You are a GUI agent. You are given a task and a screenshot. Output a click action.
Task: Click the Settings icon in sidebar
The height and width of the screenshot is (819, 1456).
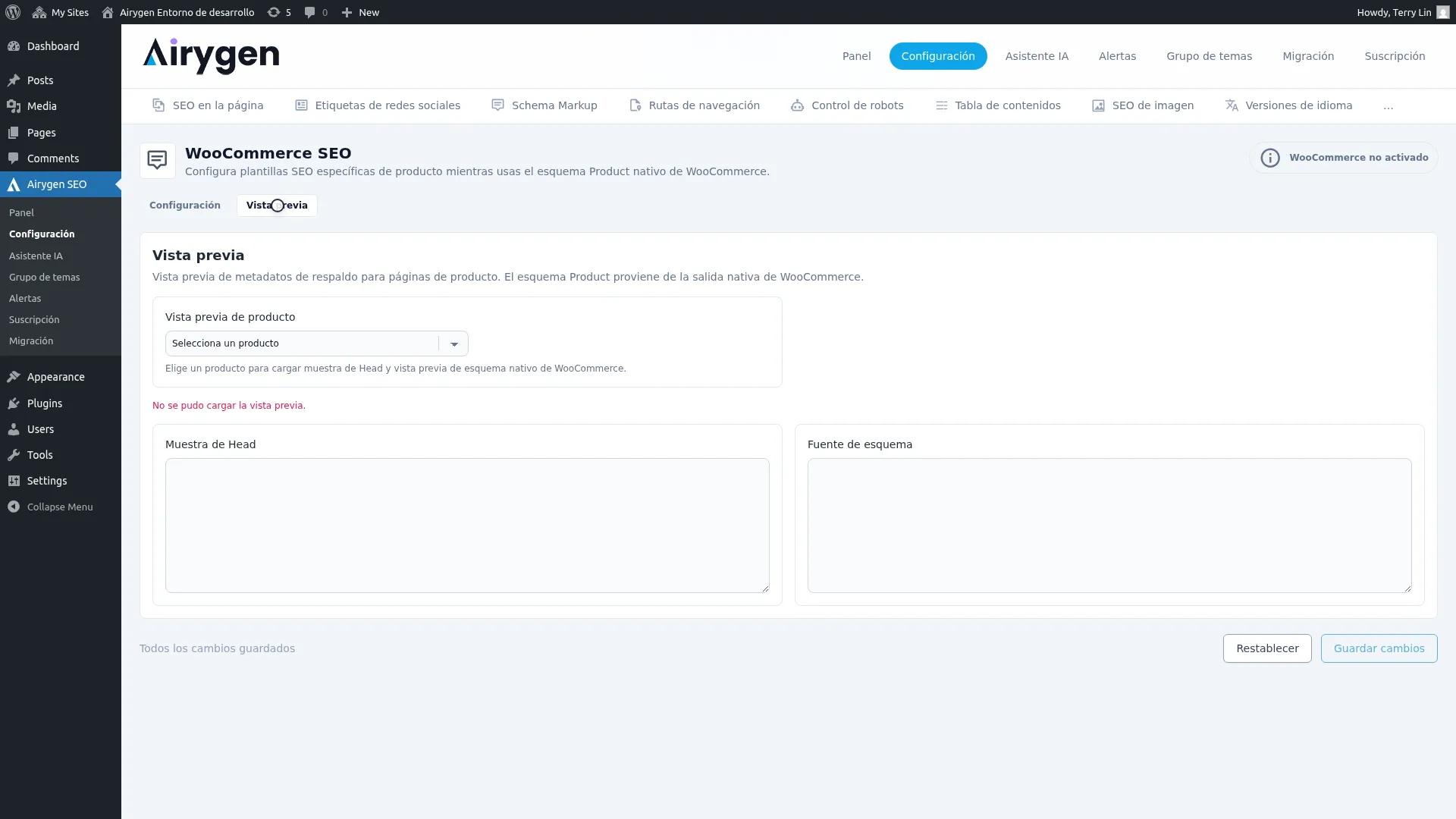14,481
